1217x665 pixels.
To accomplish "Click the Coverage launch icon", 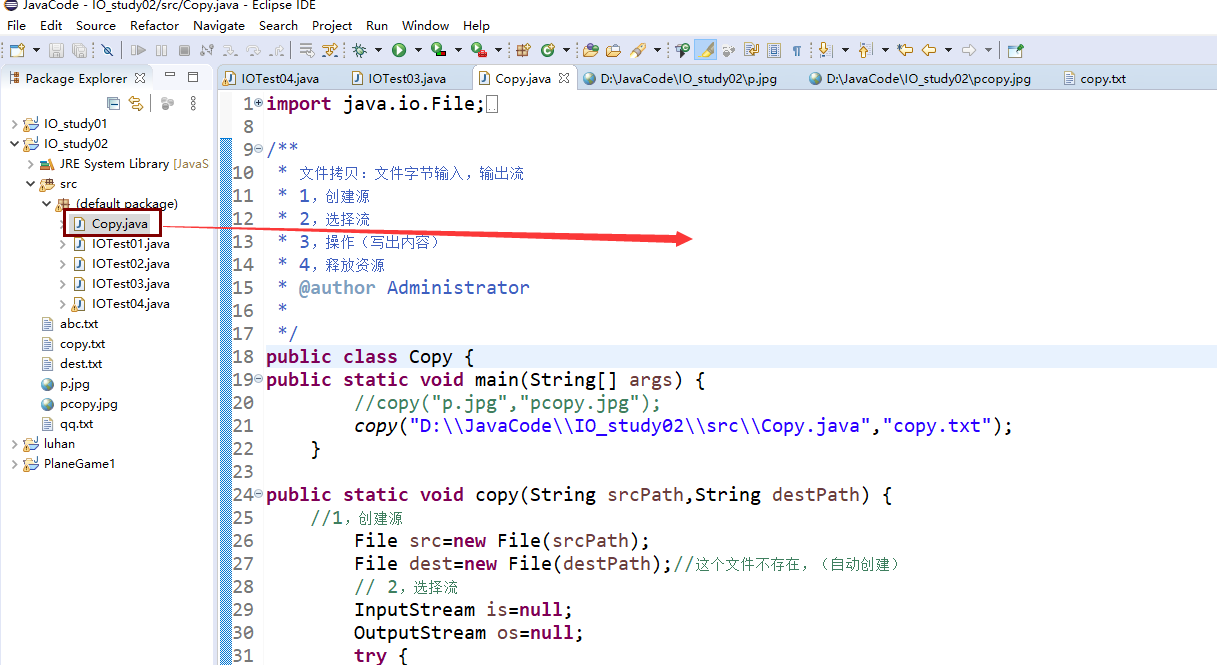I will pos(438,50).
